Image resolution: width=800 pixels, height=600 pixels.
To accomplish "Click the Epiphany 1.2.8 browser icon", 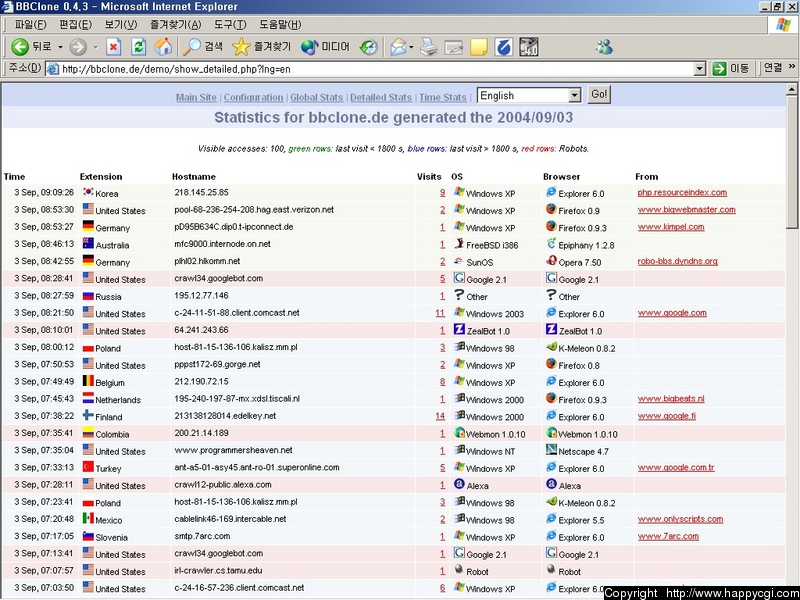I will coord(551,243).
